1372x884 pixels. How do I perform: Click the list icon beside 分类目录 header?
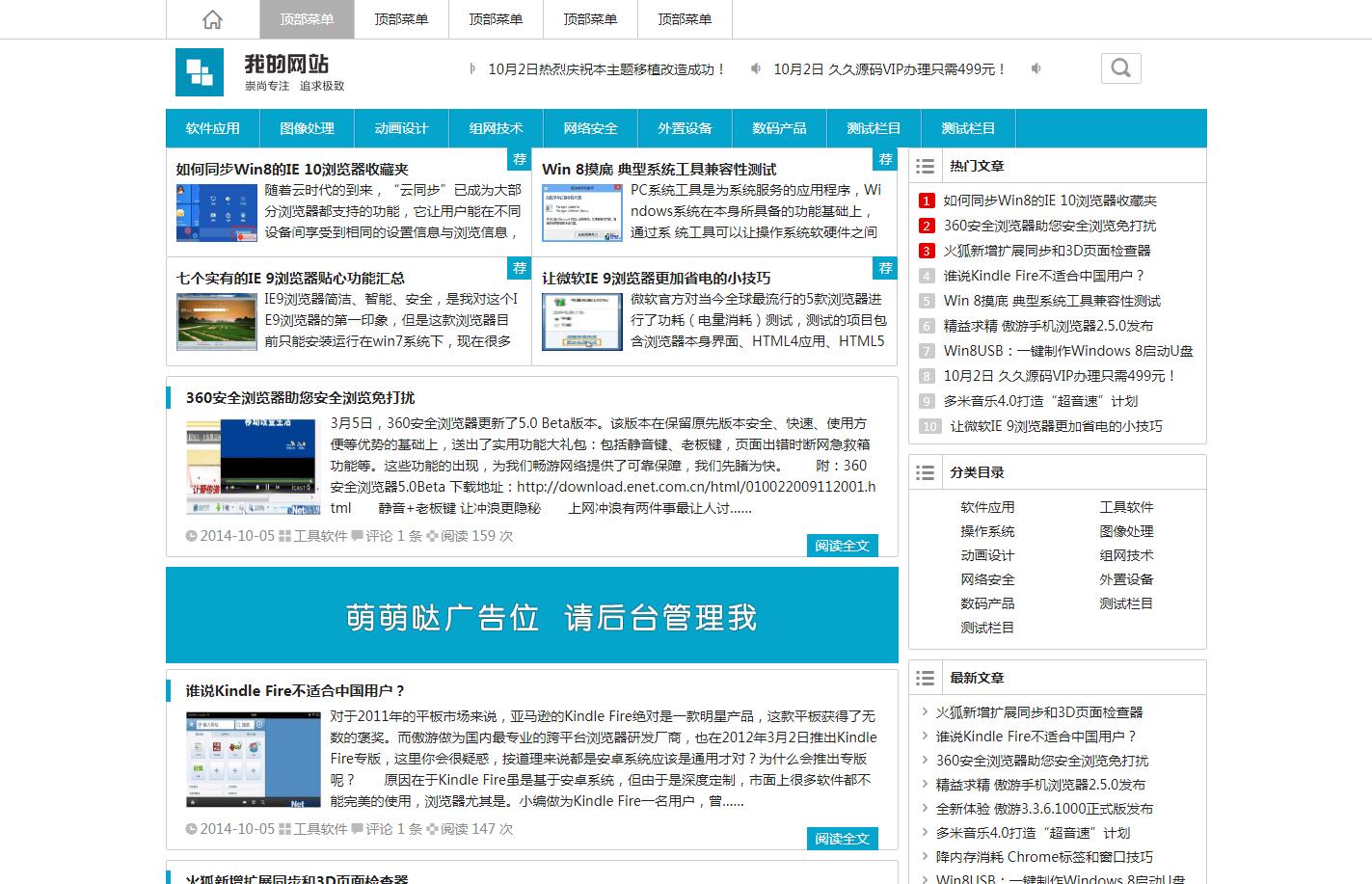pos(925,472)
